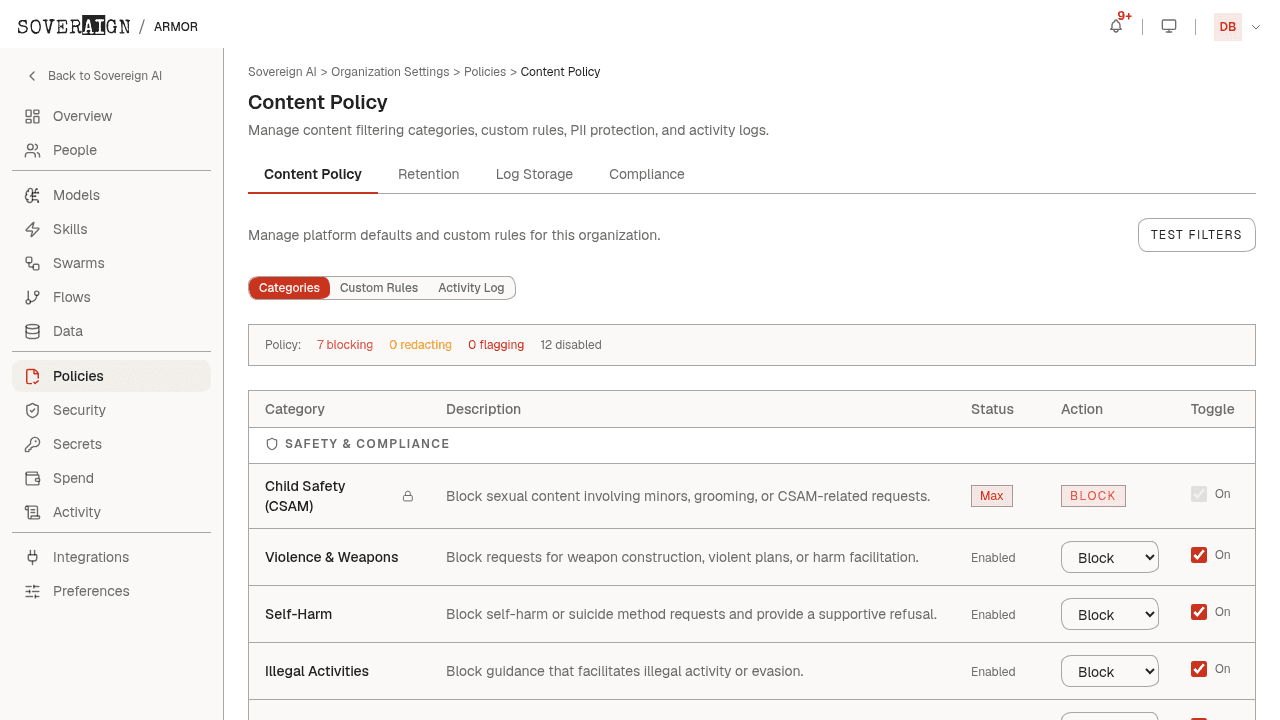The width and height of the screenshot is (1280, 720).
Task: Click the Integrations plug icon
Action: coord(33,557)
